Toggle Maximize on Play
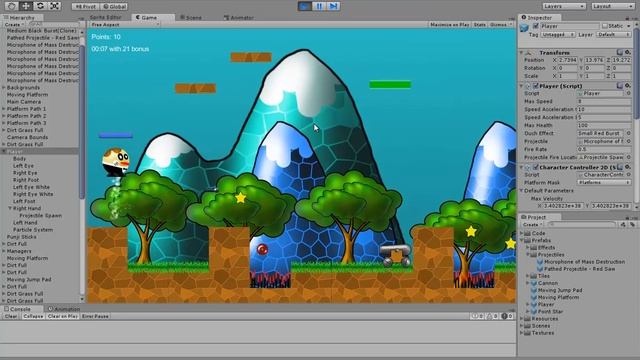 tap(449, 25)
